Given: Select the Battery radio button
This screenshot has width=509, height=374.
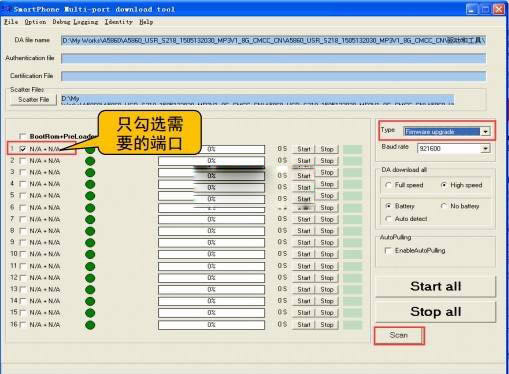Looking at the screenshot, I should coord(388,206).
